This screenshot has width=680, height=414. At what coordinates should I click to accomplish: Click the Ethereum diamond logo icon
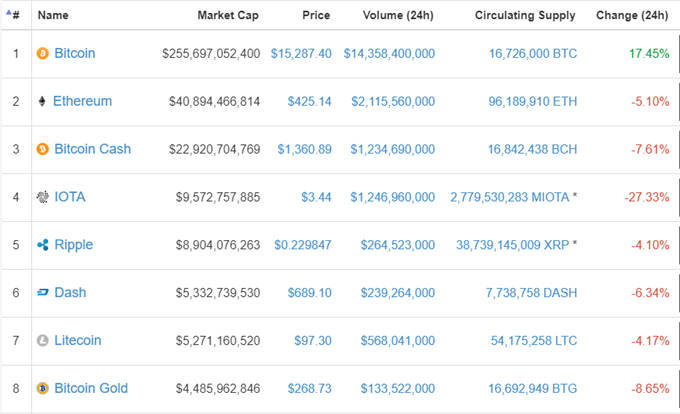point(42,101)
